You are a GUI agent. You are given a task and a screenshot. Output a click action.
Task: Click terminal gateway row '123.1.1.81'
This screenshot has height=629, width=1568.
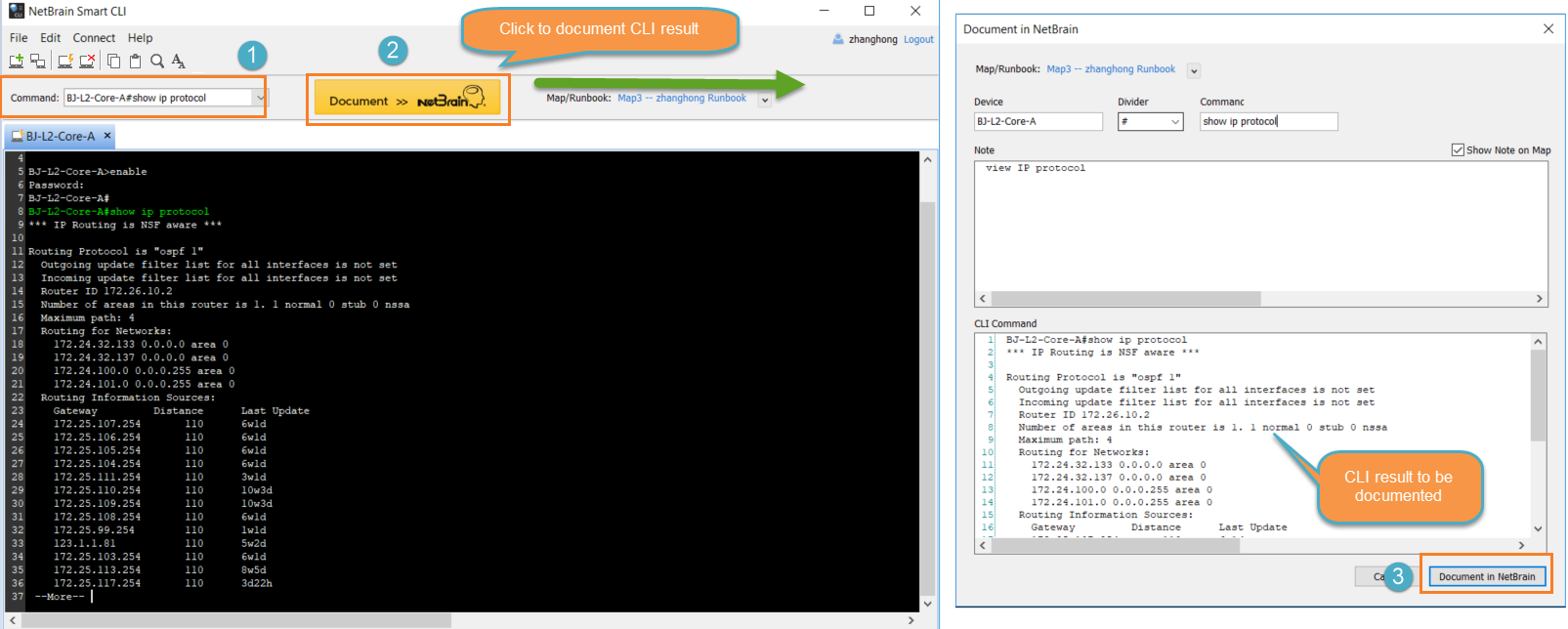click(159, 543)
